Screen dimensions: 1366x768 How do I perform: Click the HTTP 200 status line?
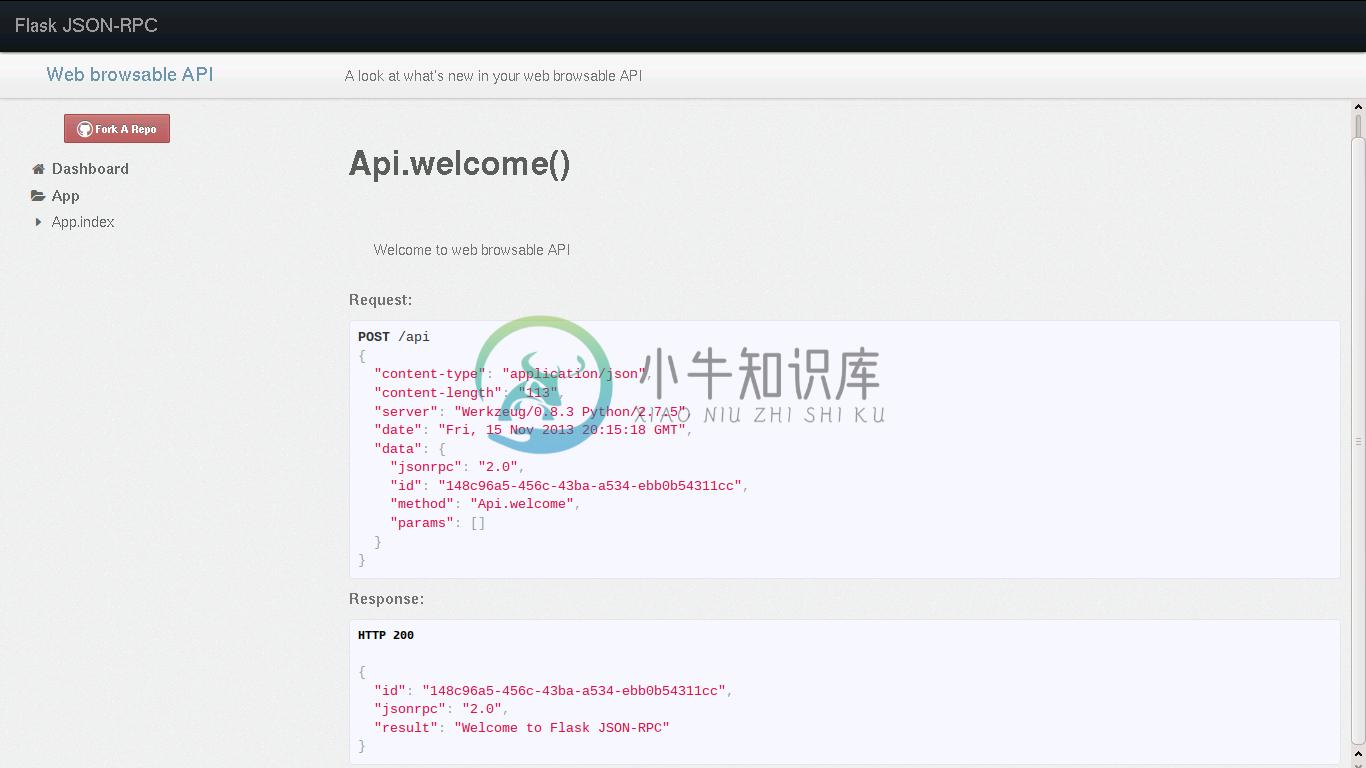pyautogui.click(x=386, y=635)
